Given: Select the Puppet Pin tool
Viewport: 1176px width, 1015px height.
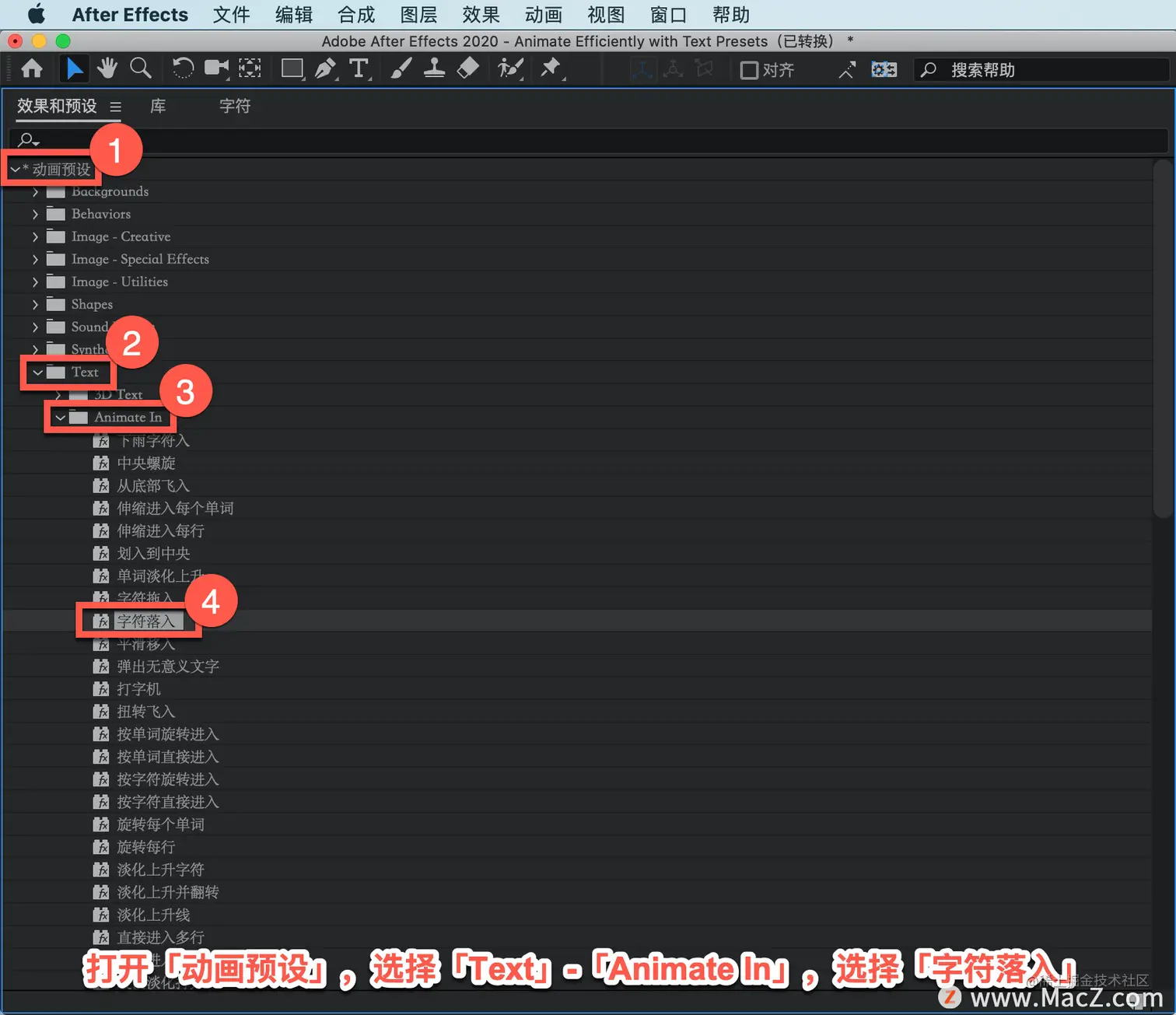Looking at the screenshot, I should (551, 69).
